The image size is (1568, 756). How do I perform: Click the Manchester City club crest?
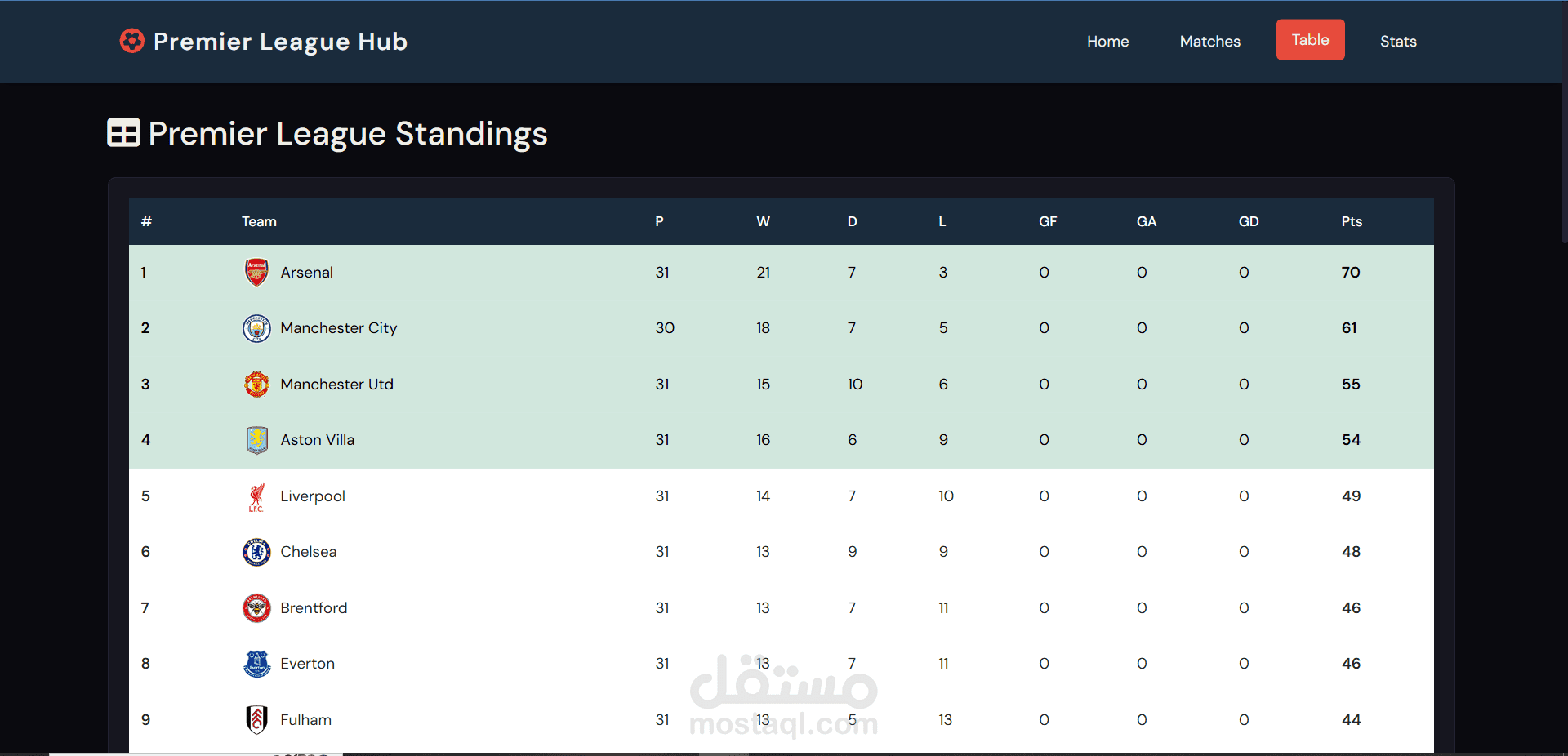(256, 328)
